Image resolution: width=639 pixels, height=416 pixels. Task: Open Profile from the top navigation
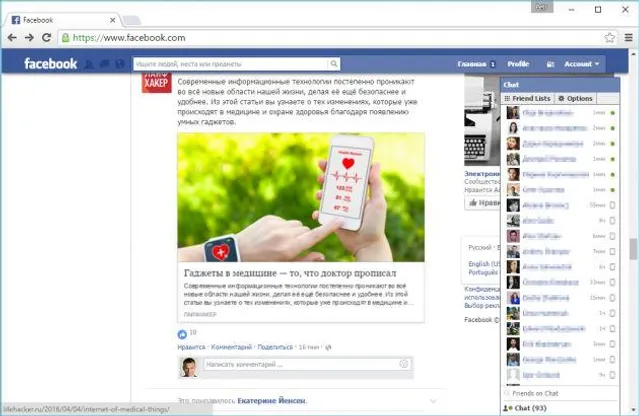point(518,64)
